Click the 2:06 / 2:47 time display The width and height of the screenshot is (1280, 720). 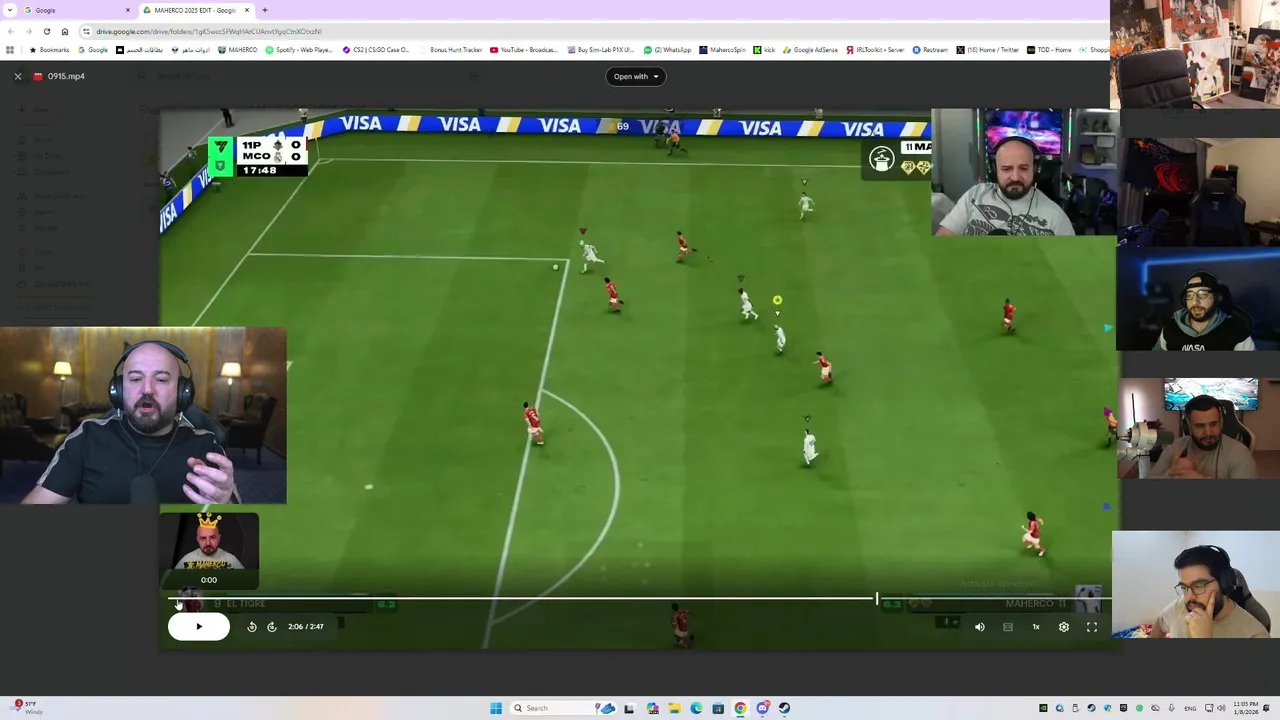pyautogui.click(x=305, y=627)
